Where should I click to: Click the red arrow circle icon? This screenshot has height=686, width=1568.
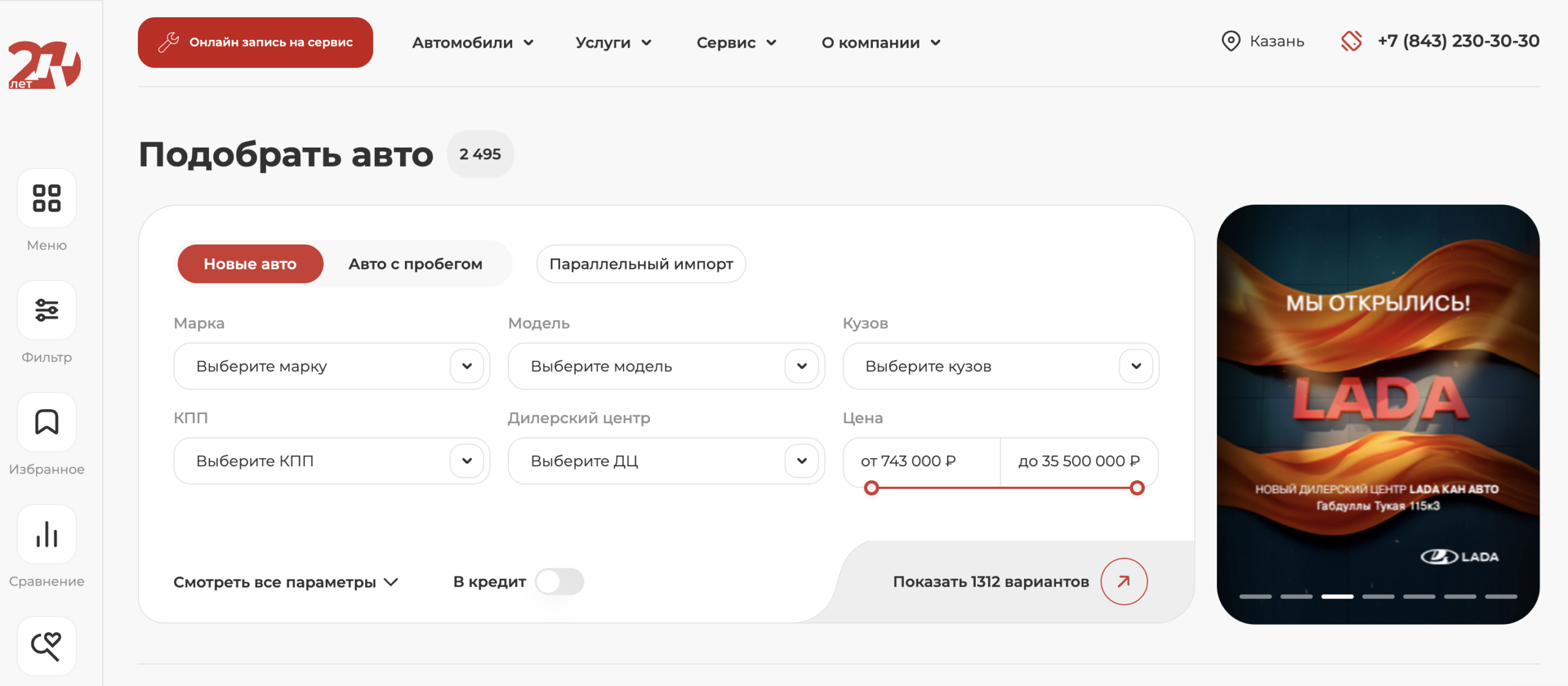pyautogui.click(x=1123, y=581)
